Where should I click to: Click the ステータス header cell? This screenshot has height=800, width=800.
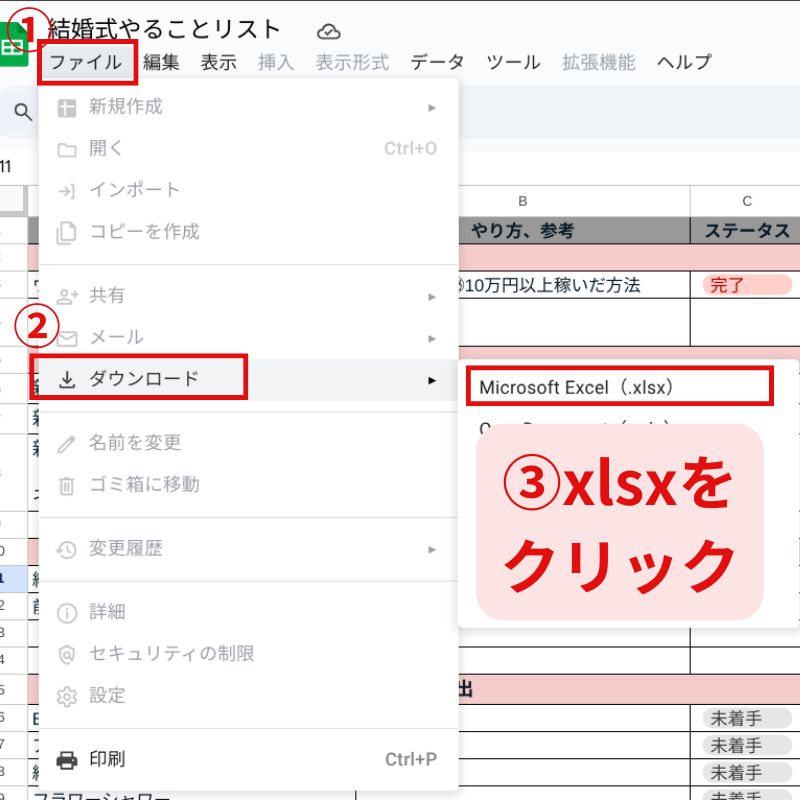tap(746, 231)
